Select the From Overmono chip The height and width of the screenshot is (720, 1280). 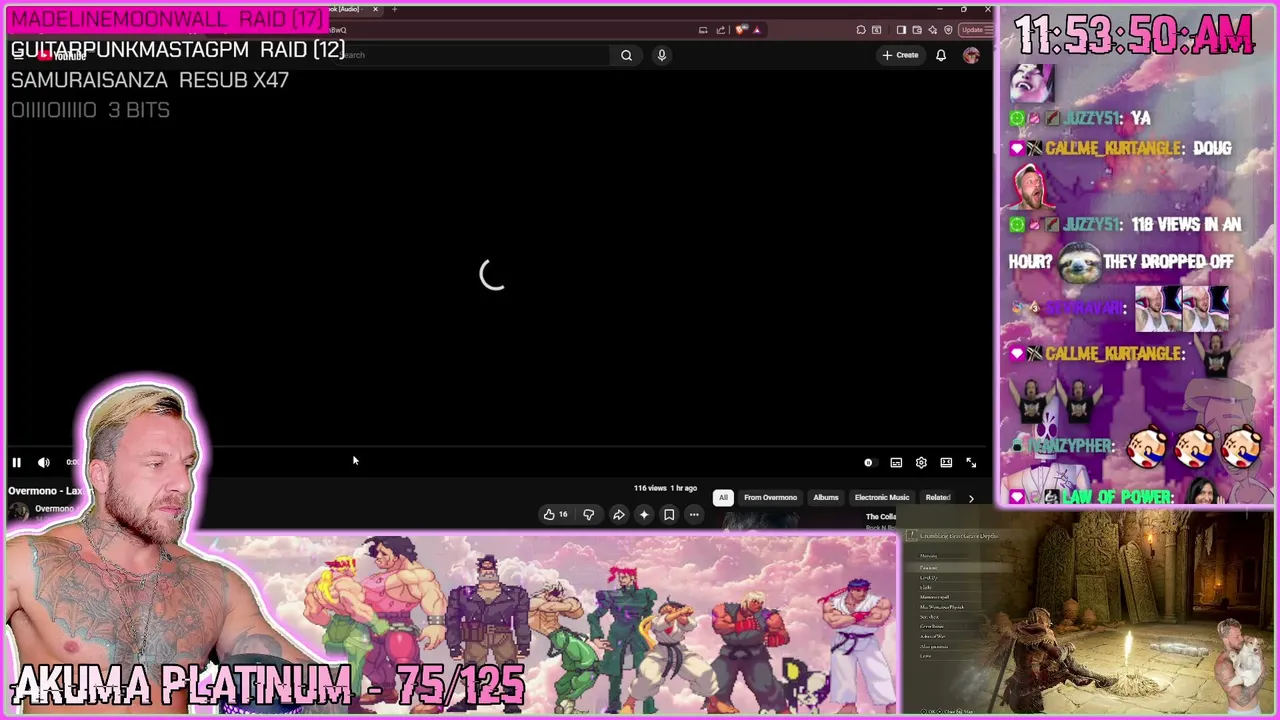click(x=770, y=497)
